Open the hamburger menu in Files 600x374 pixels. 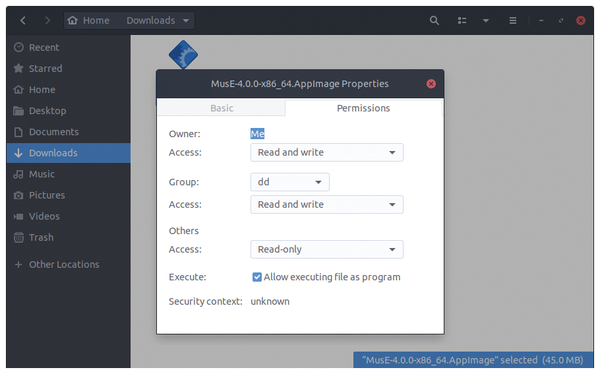tap(513, 20)
